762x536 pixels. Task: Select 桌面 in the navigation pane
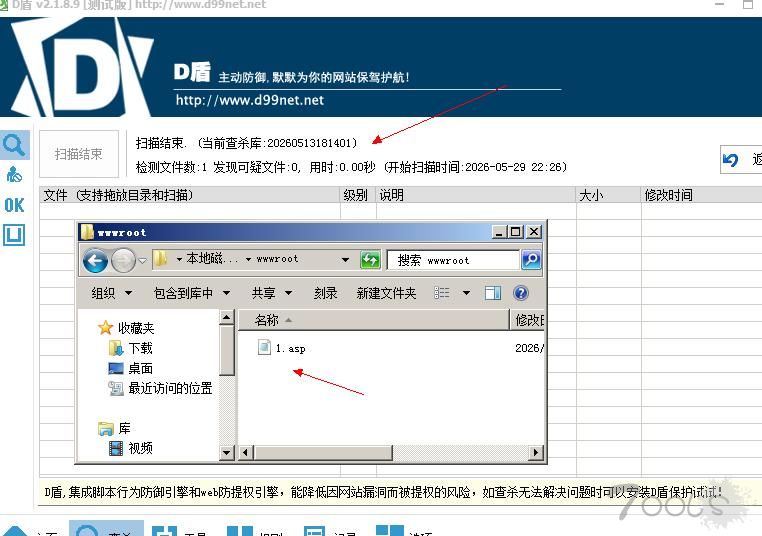pyautogui.click(x=140, y=368)
